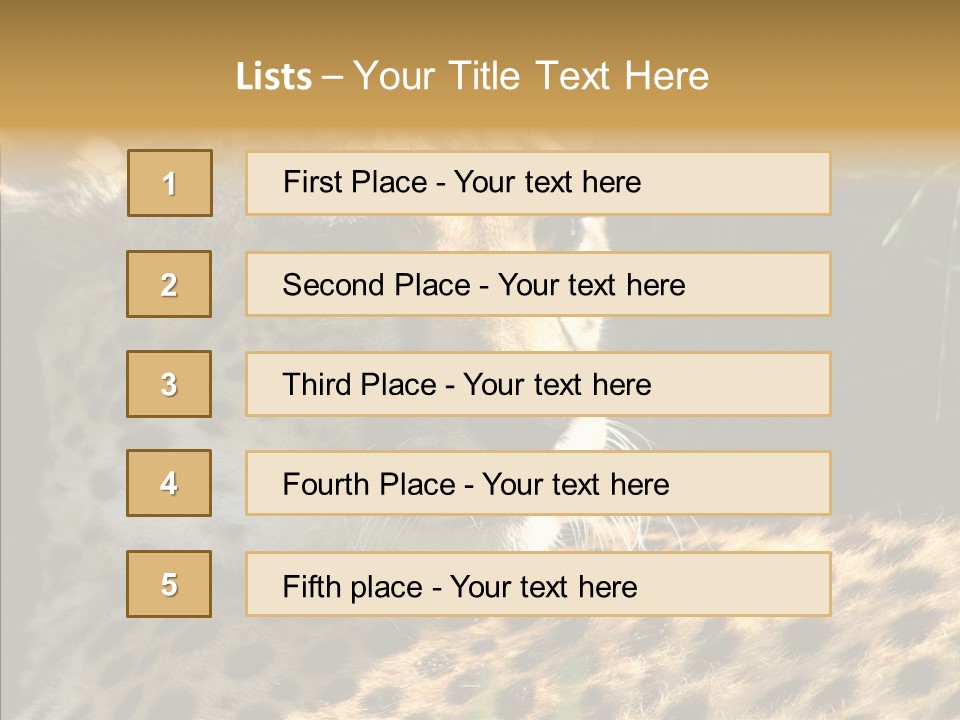Select the number 2 box
The image size is (960, 720).
(x=169, y=284)
